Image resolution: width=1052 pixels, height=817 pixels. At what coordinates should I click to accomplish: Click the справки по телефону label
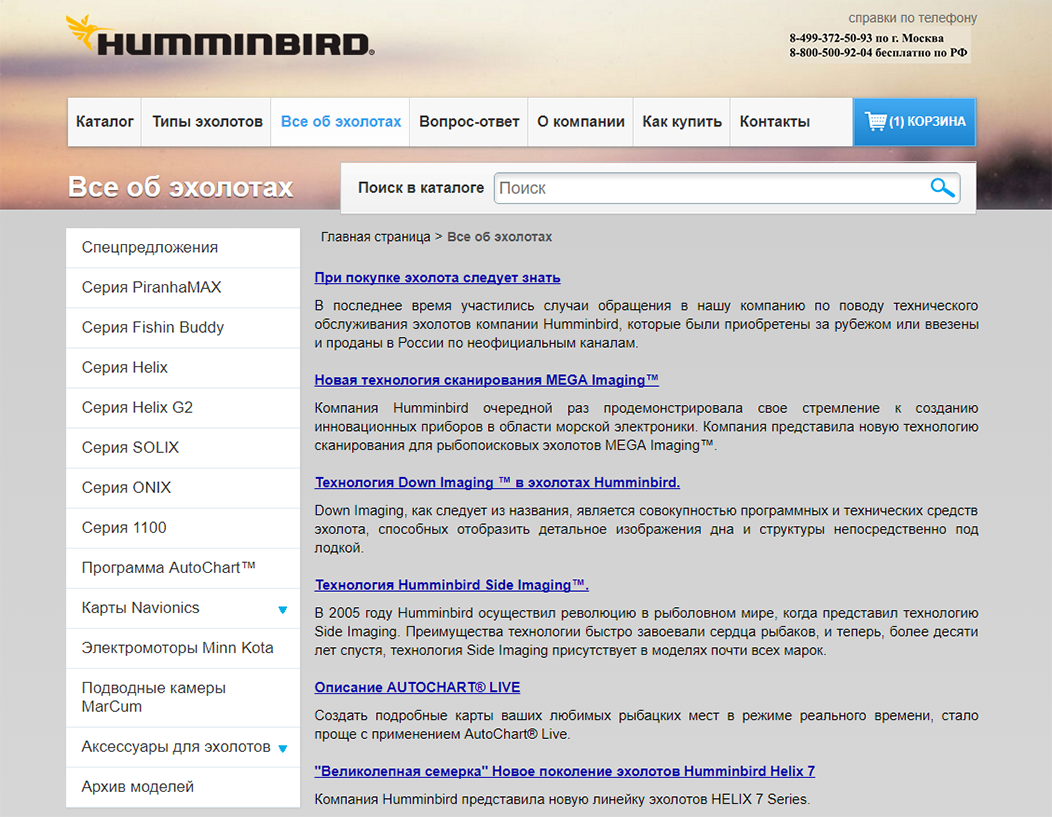coord(912,18)
